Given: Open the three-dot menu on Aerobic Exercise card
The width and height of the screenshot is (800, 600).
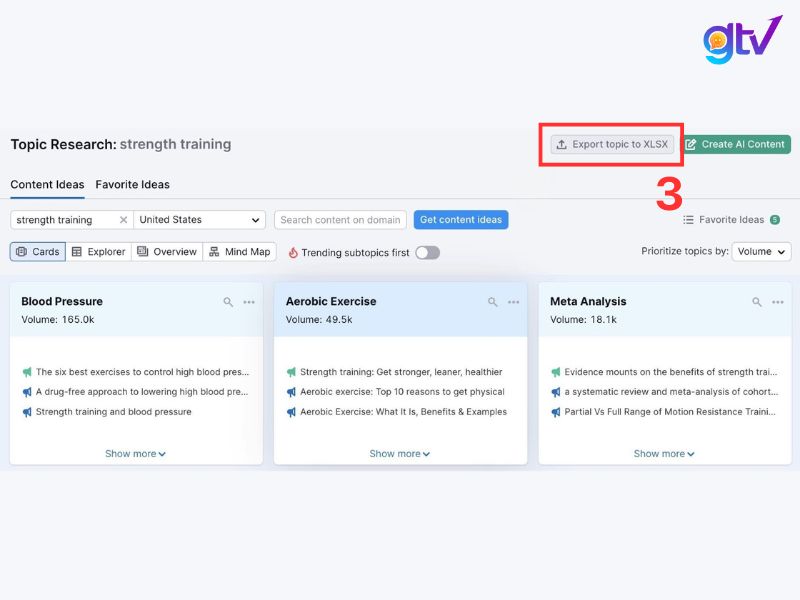Looking at the screenshot, I should tap(513, 302).
